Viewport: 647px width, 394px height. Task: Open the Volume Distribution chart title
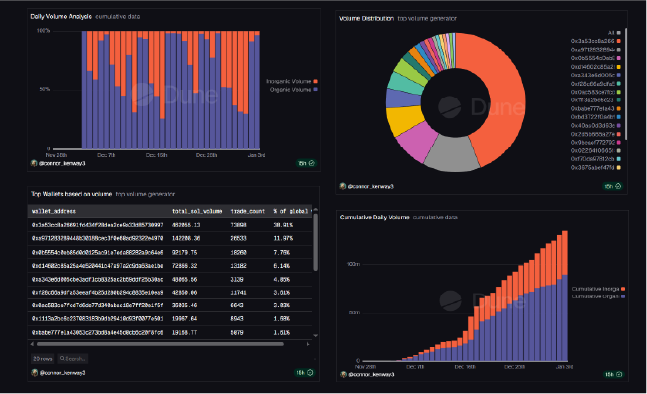tap(366, 19)
